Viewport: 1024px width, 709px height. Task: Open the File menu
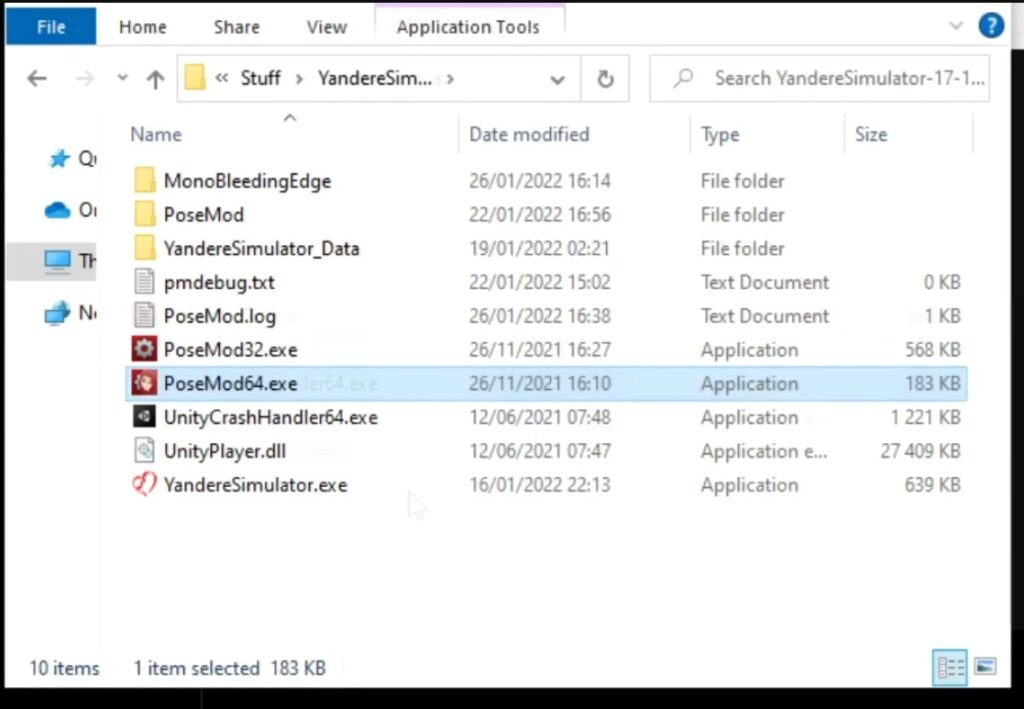click(x=50, y=27)
